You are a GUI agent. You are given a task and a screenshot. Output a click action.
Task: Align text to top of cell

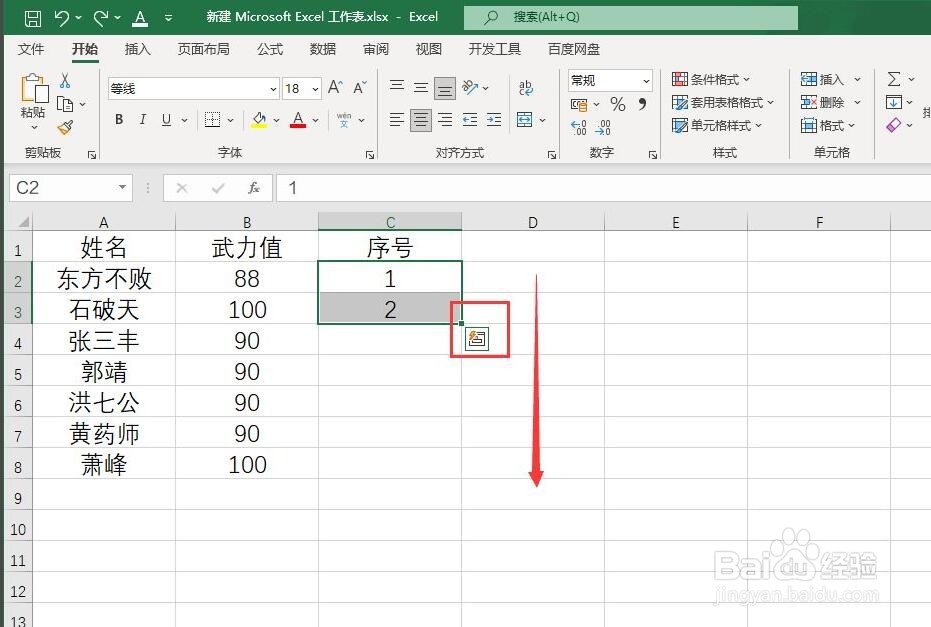click(x=397, y=88)
